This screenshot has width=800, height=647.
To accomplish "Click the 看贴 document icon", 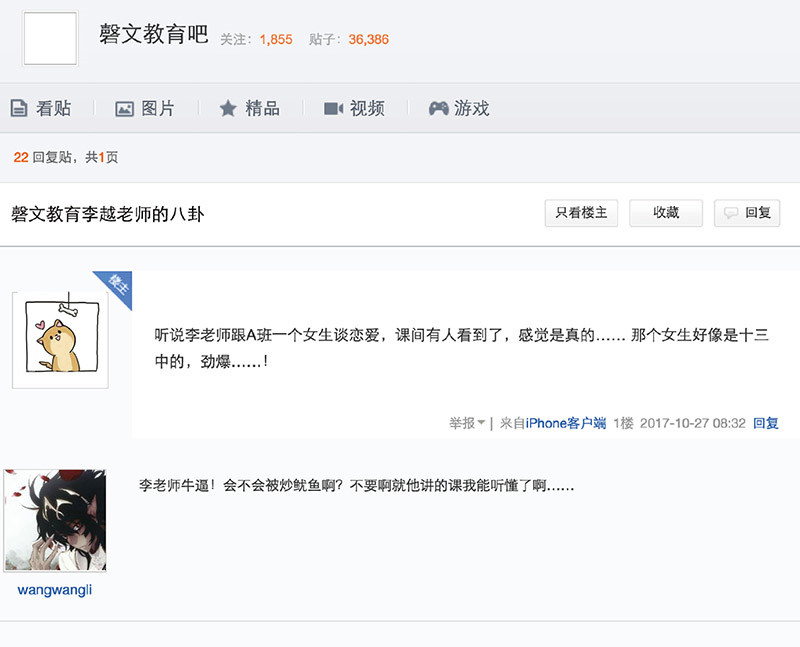I will (x=18, y=108).
